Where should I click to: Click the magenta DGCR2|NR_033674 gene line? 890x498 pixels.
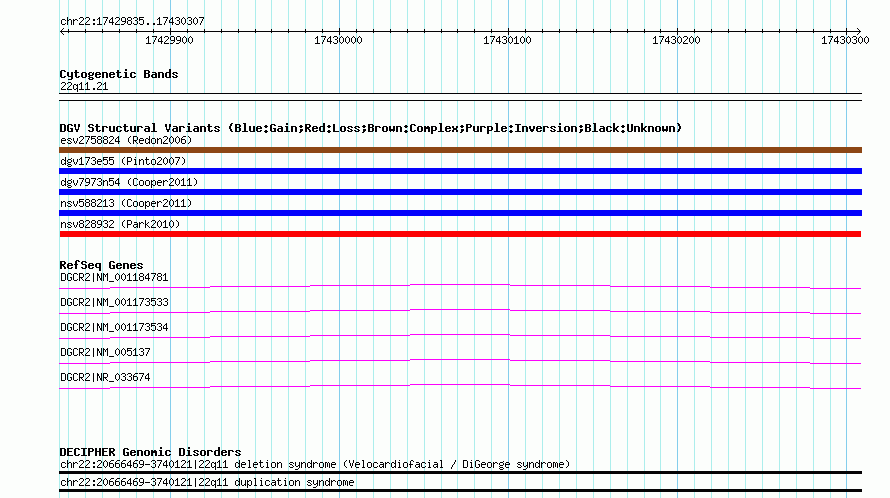pos(460,386)
